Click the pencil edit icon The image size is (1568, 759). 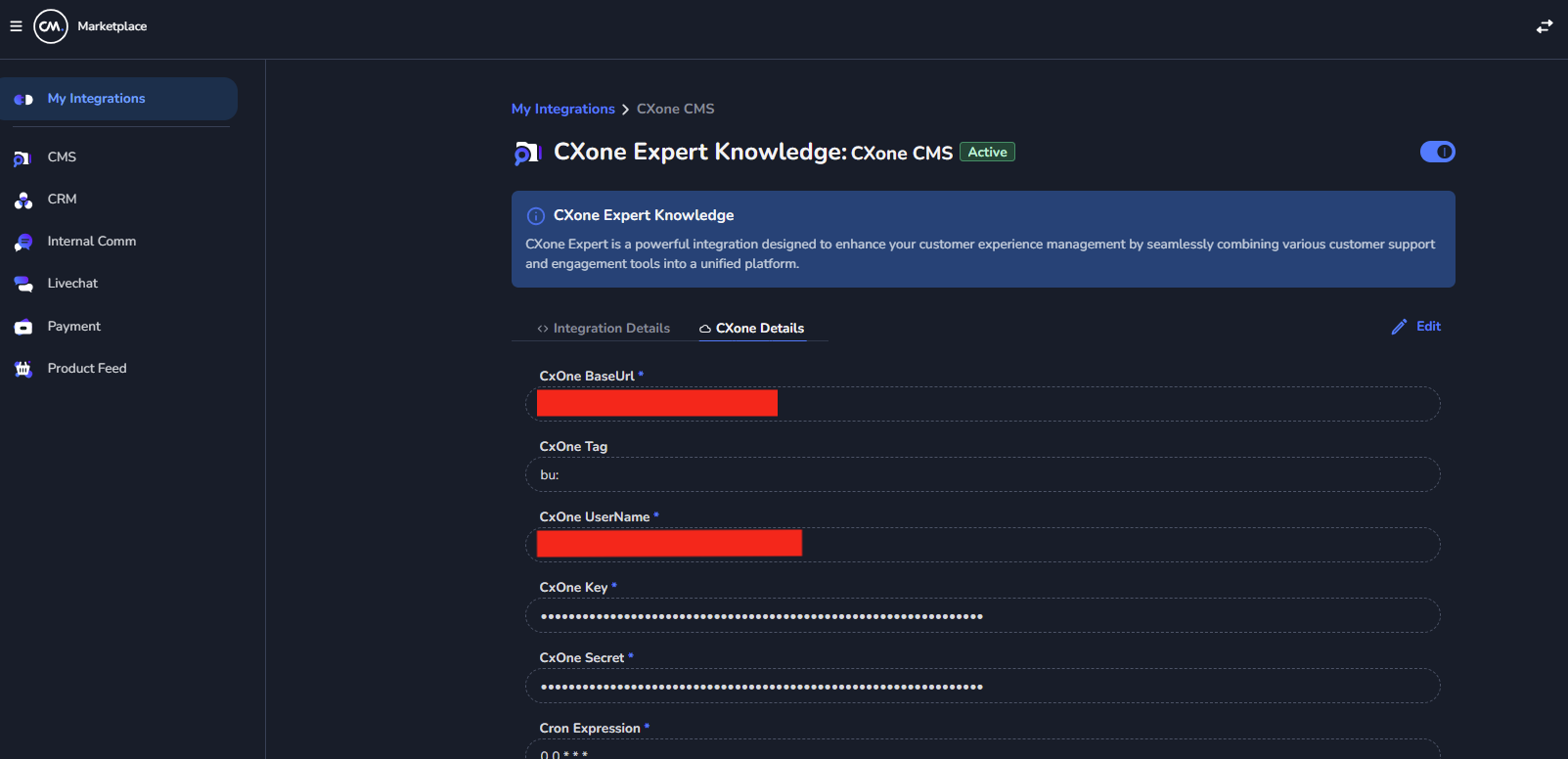[1399, 327]
